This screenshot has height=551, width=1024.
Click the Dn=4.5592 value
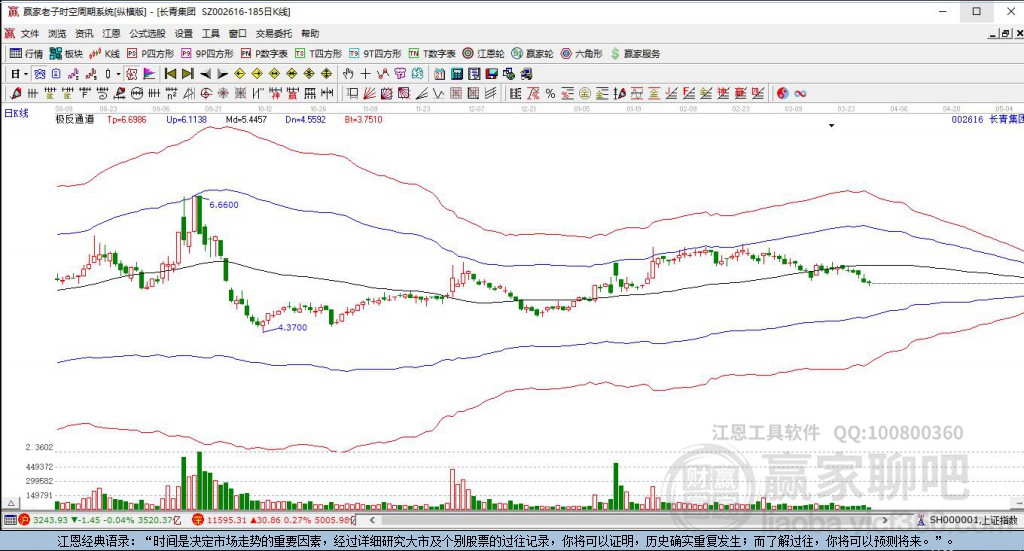click(305, 119)
